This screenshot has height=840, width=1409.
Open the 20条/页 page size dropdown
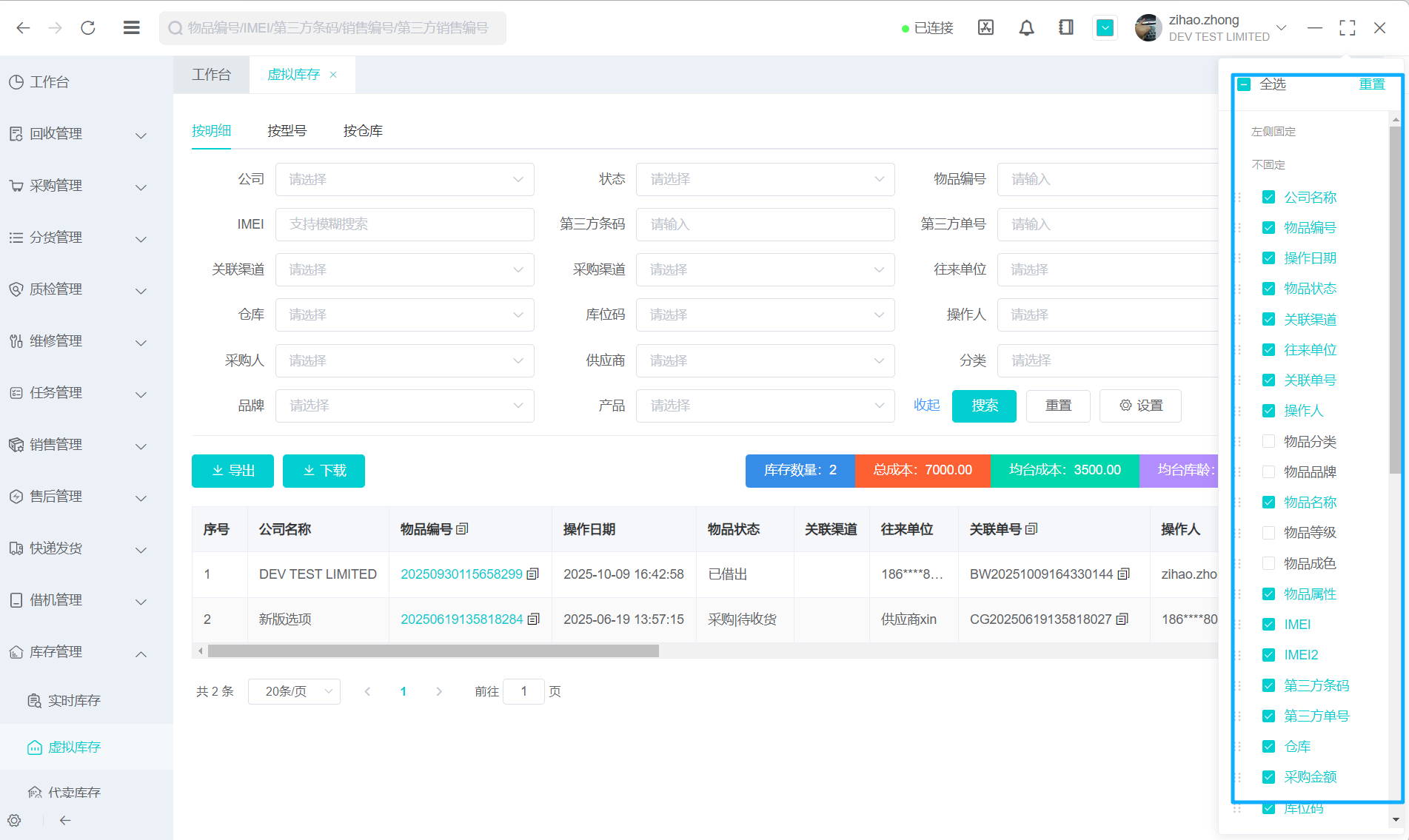click(x=294, y=691)
